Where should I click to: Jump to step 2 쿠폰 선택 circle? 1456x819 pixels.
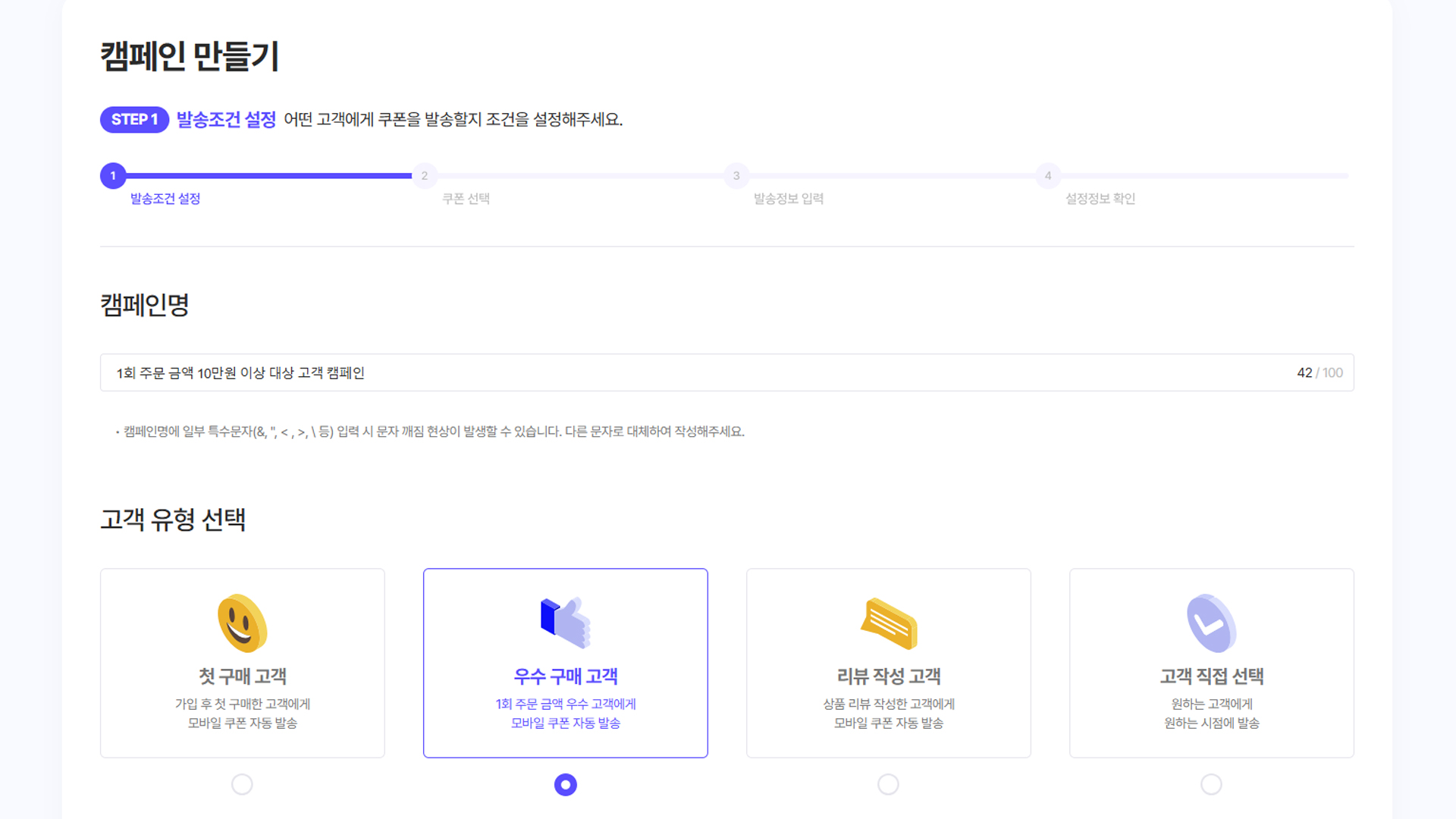tap(425, 176)
